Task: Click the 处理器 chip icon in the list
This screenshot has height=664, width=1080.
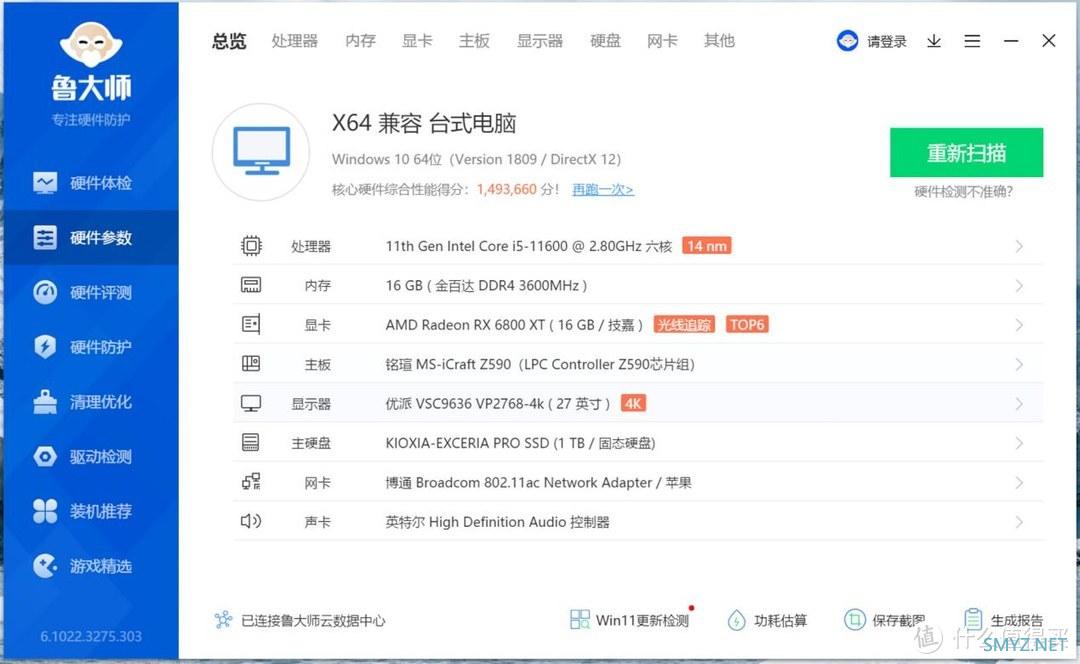Action: [x=251, y=246]
